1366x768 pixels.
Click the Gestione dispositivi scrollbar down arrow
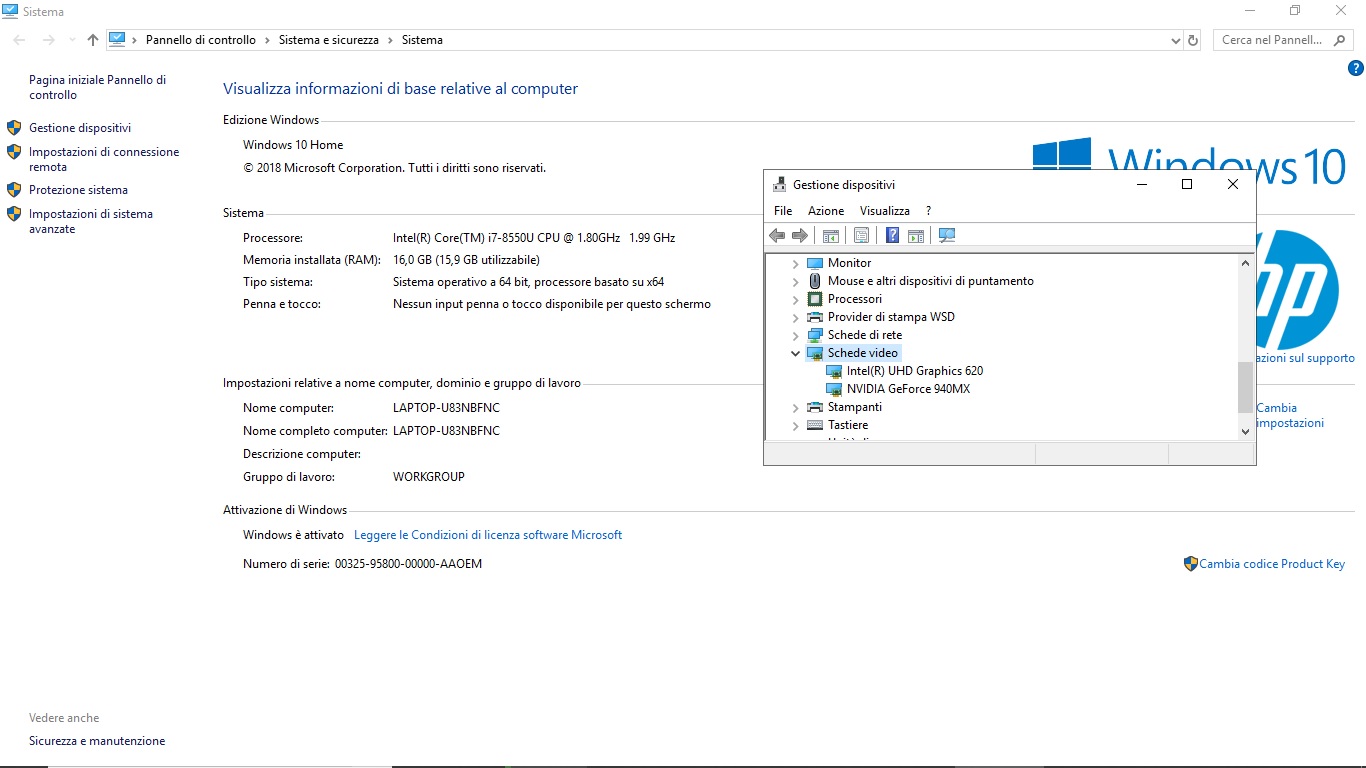click(x=1245, y=431)
